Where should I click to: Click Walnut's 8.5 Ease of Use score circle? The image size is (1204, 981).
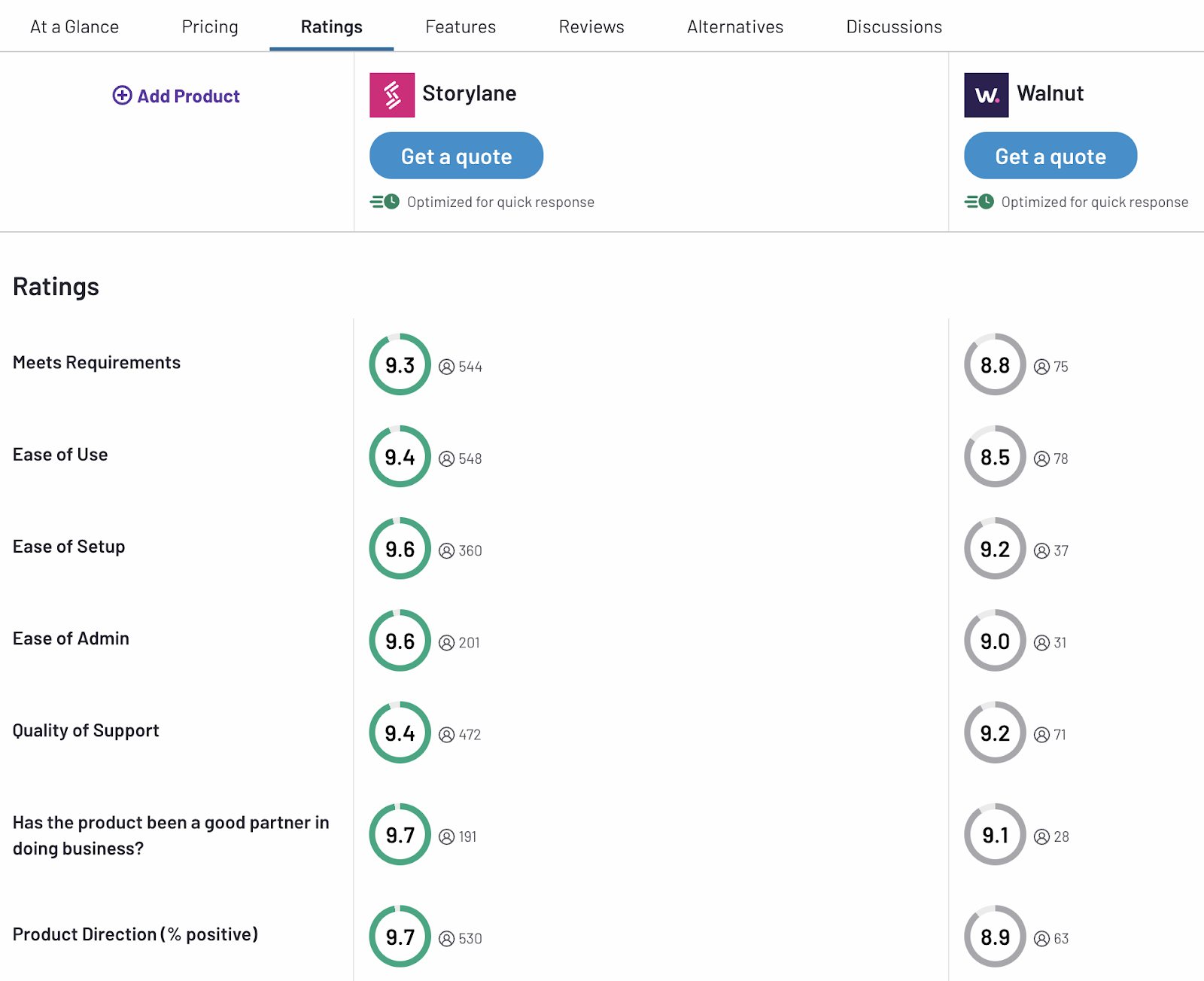(x=995, y=456)
